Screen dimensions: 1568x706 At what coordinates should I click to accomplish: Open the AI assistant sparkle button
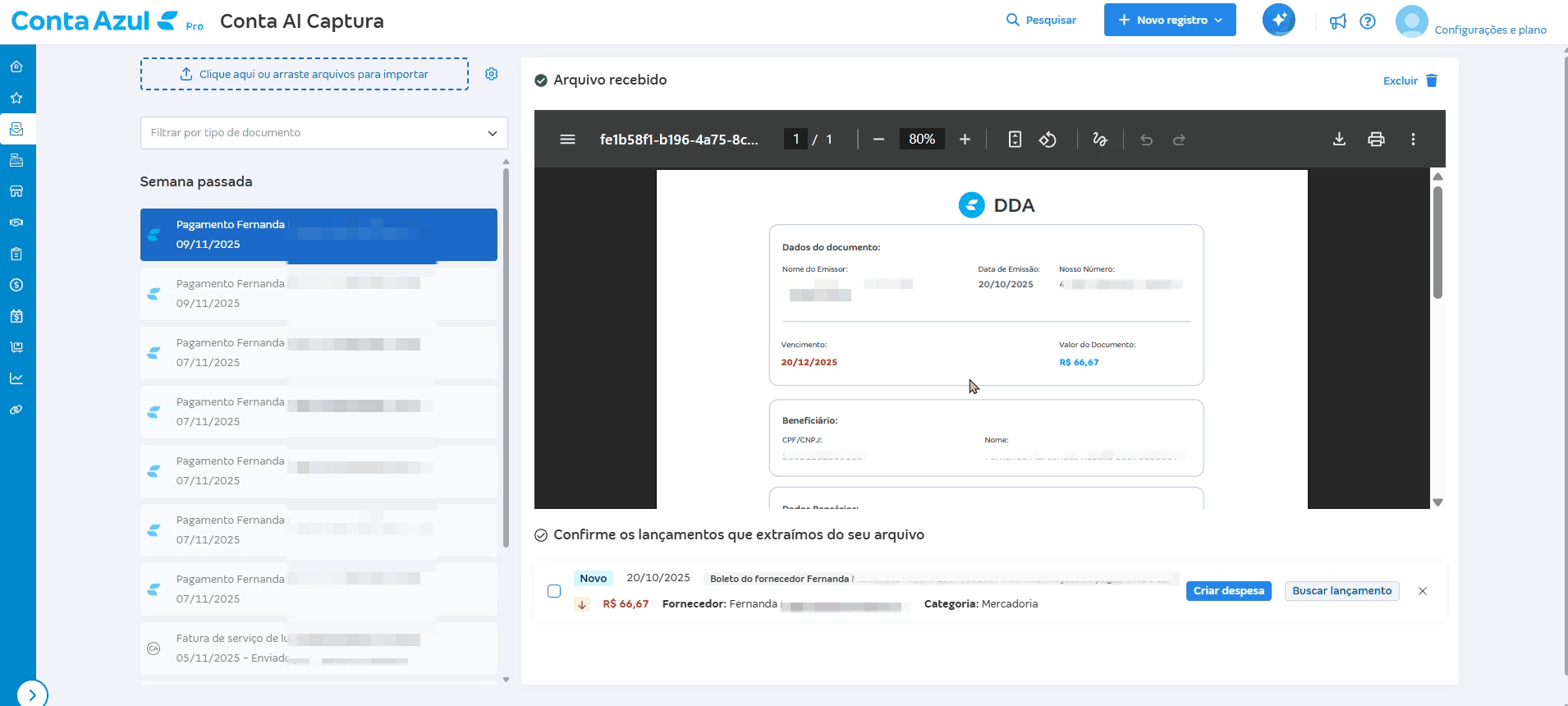(1278, 20)
